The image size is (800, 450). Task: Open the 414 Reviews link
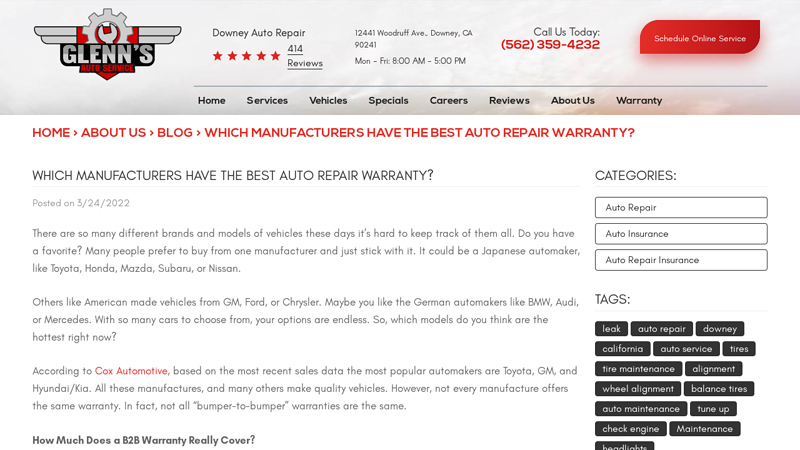click(x=305, y=56)
